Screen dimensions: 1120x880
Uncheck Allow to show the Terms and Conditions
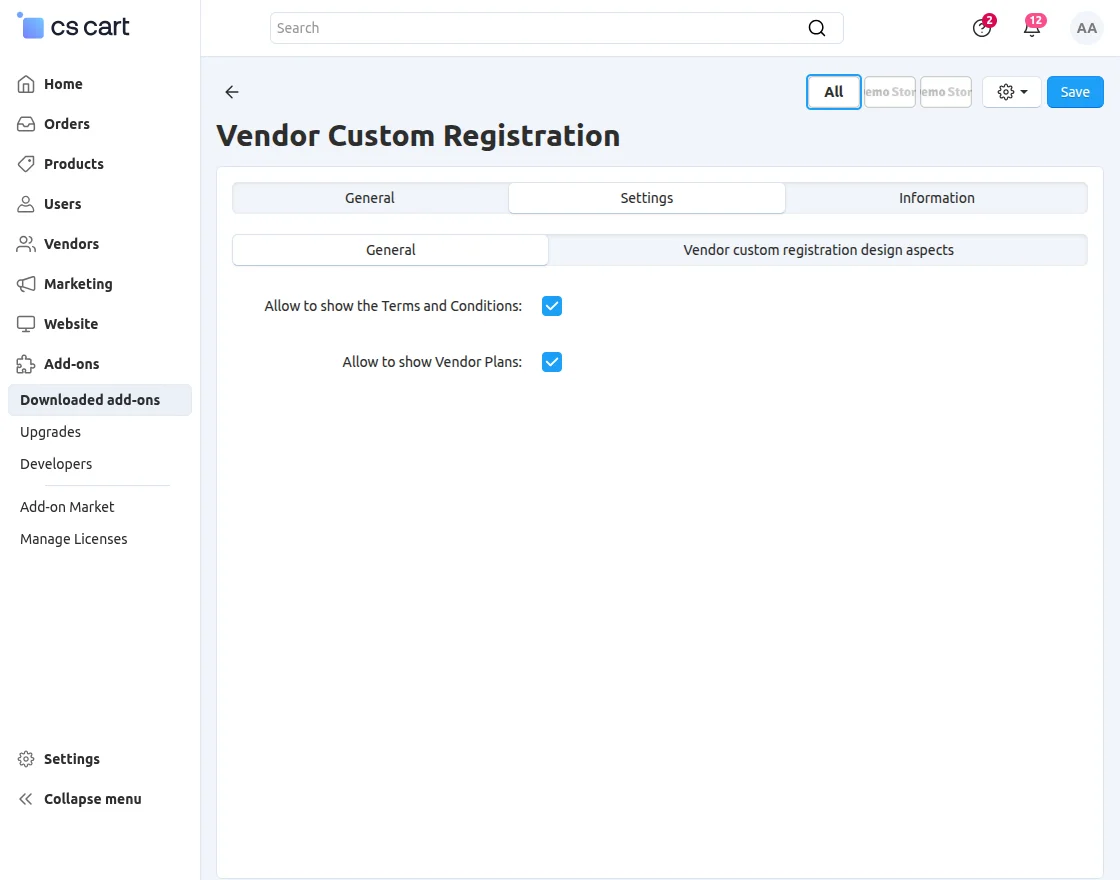(x=552, y=306)
